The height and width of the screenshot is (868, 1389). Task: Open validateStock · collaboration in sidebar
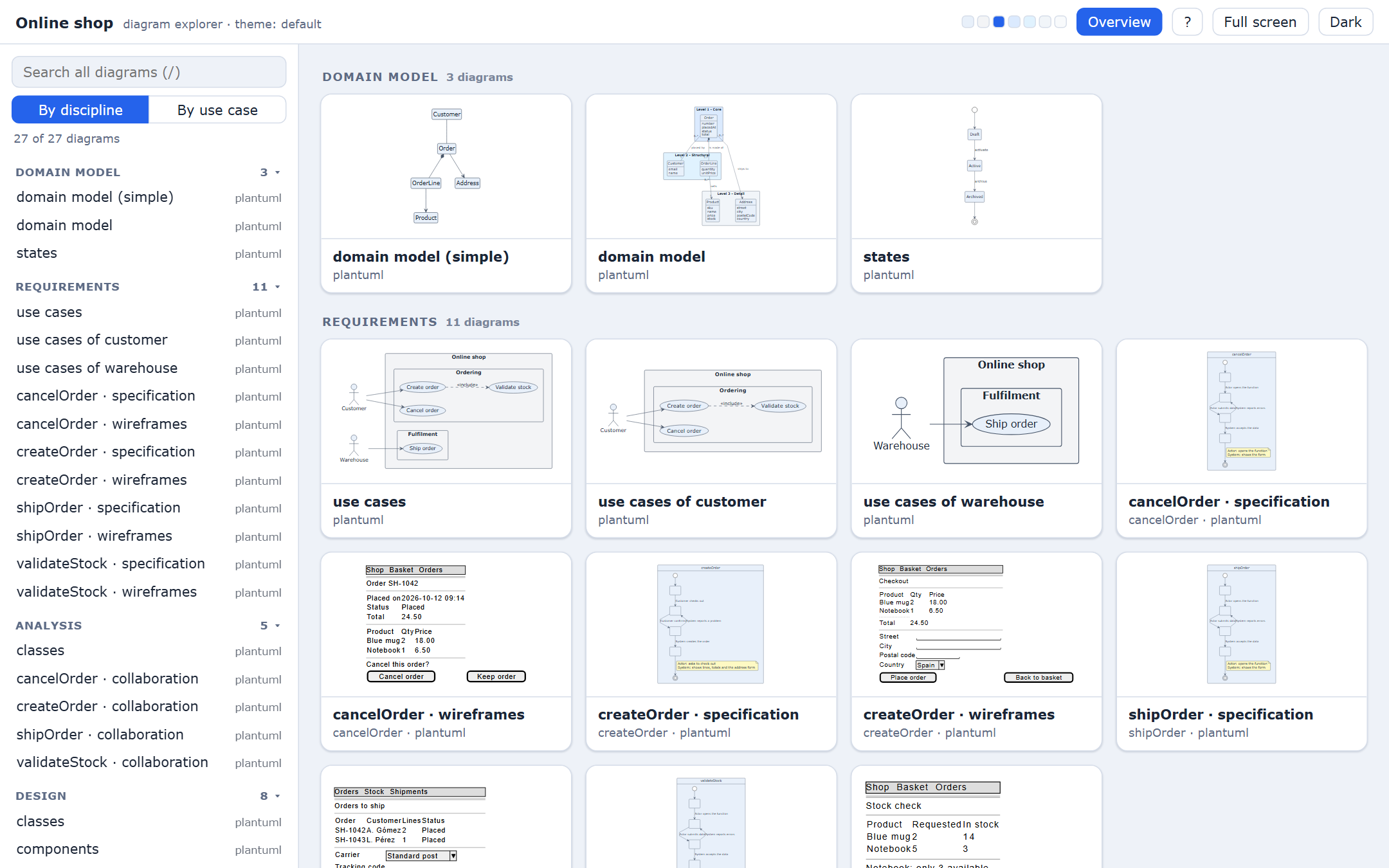[149, 763]
